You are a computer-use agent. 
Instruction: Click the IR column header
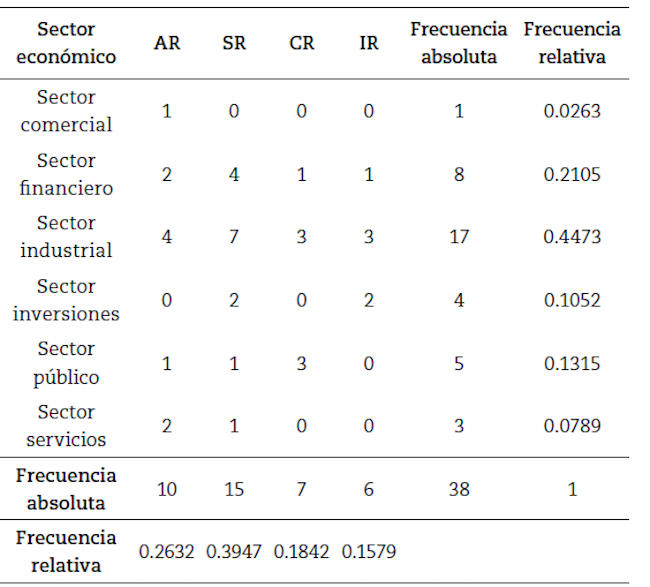369,44
